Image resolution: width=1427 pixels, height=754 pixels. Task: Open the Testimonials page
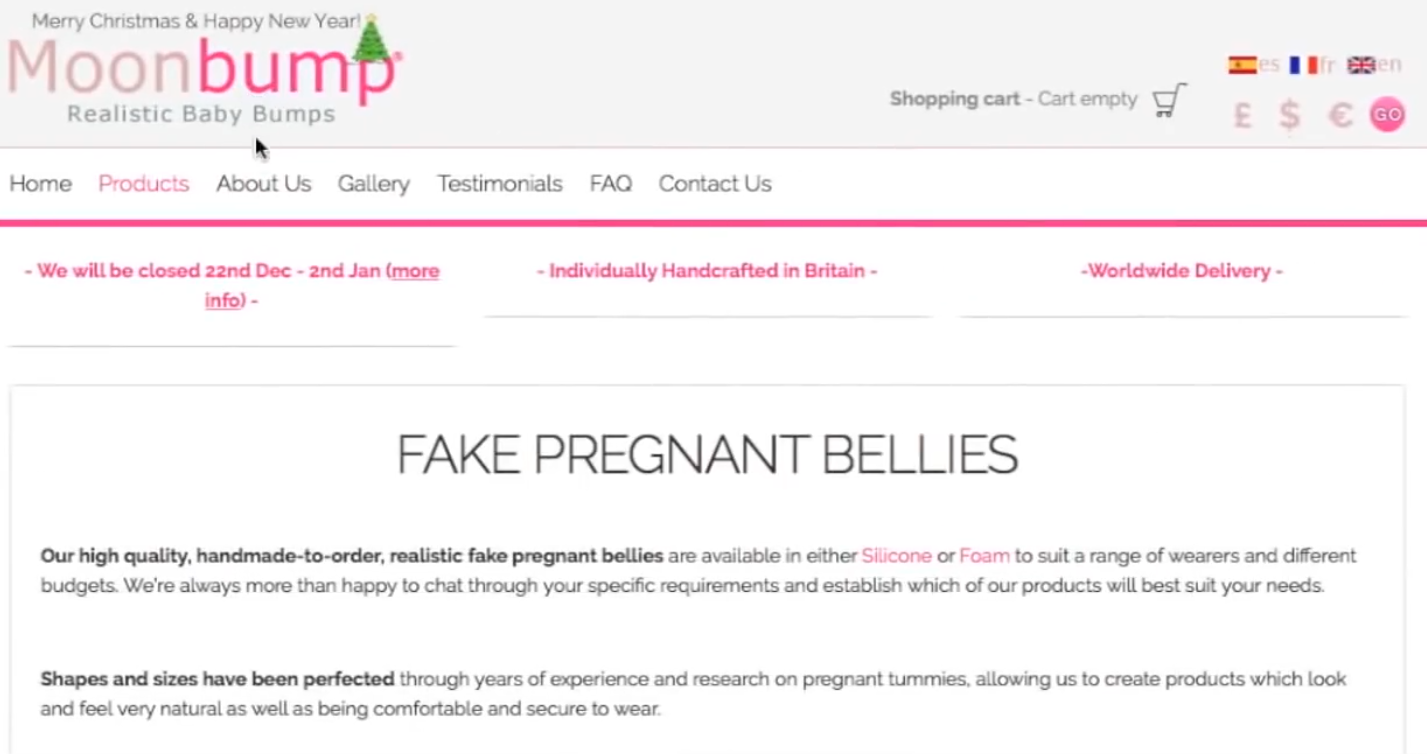click(x=499, y=184)
